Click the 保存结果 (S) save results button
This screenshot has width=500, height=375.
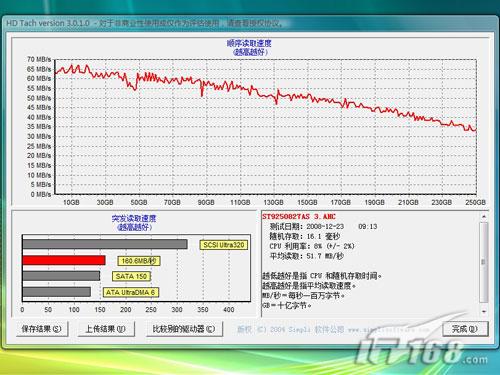(42, 329)
